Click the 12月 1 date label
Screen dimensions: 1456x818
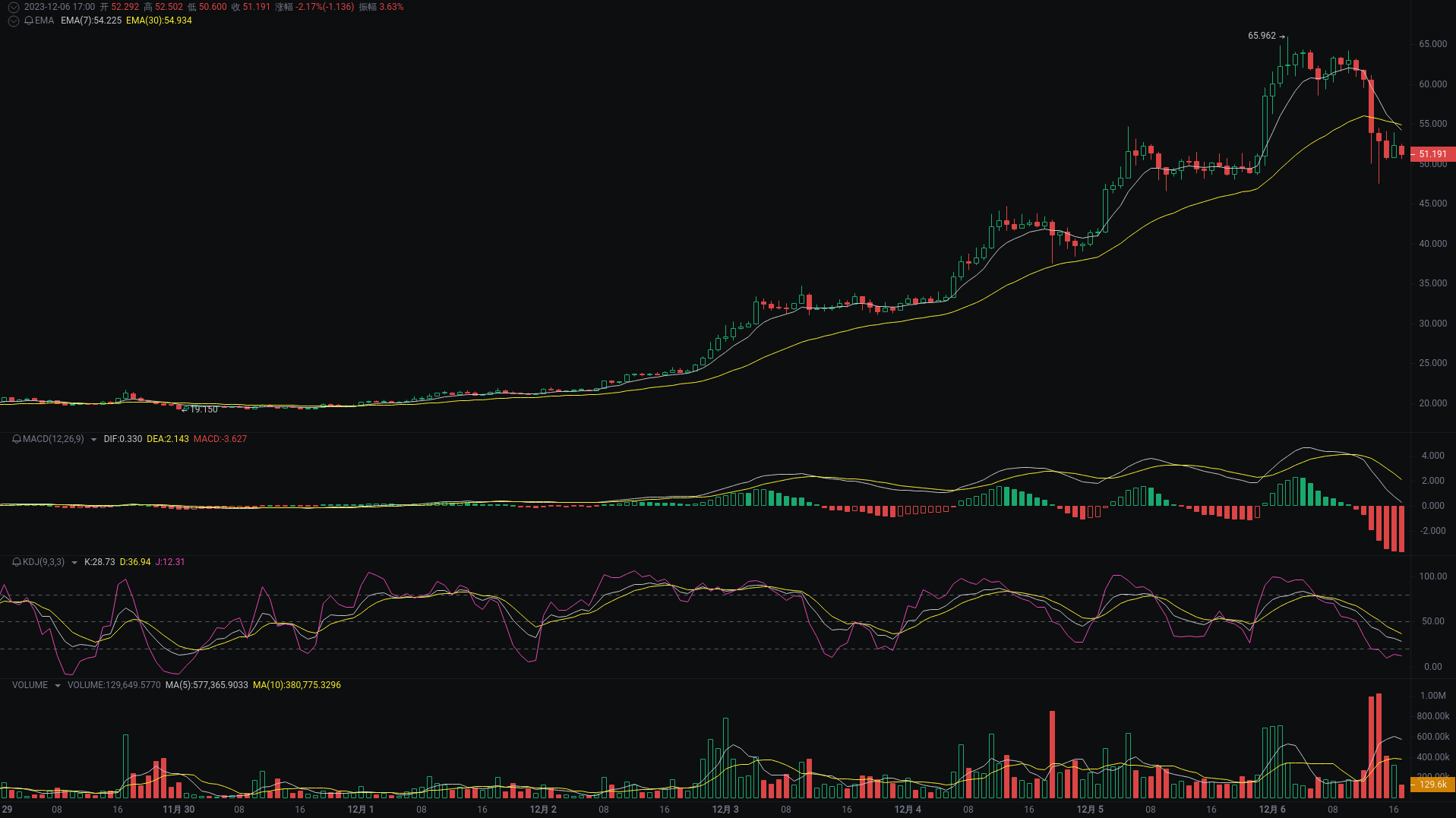click(x=361, y=810)
